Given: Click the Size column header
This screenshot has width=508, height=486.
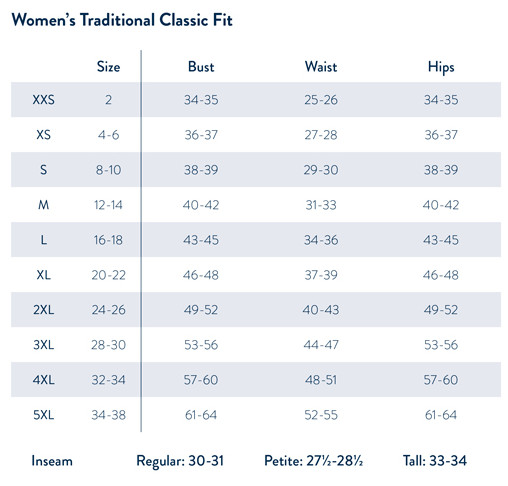Looking at the screenshot, I should [x=108, y=67].
